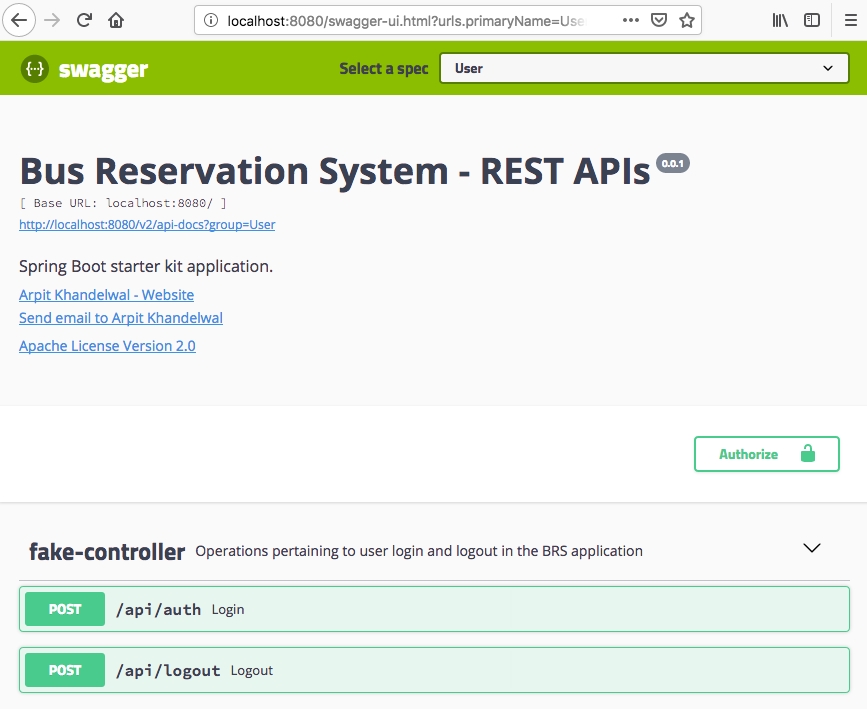Open the library bookshelf icon
The image size is (867, 709).
(x=780, y=20)
